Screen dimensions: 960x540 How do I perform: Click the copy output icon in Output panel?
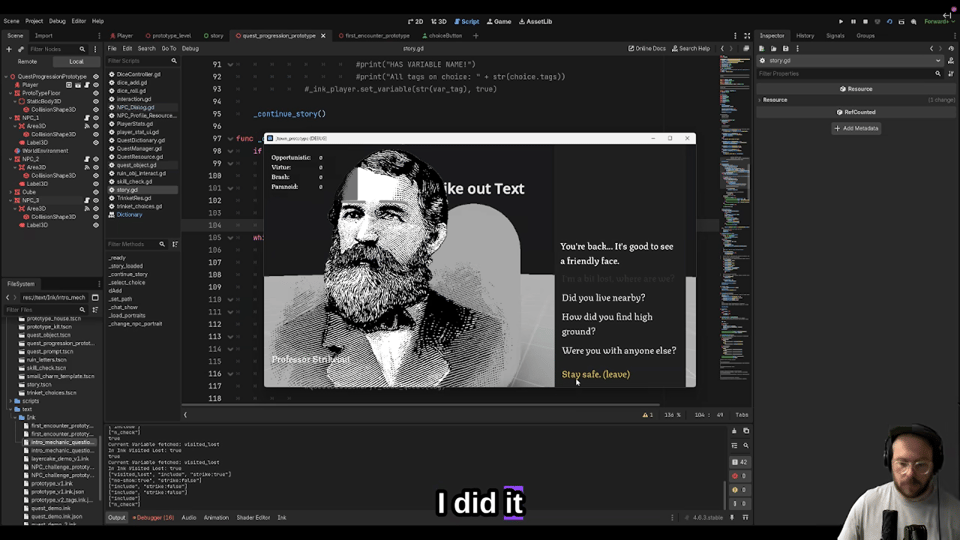coord(746,431)
